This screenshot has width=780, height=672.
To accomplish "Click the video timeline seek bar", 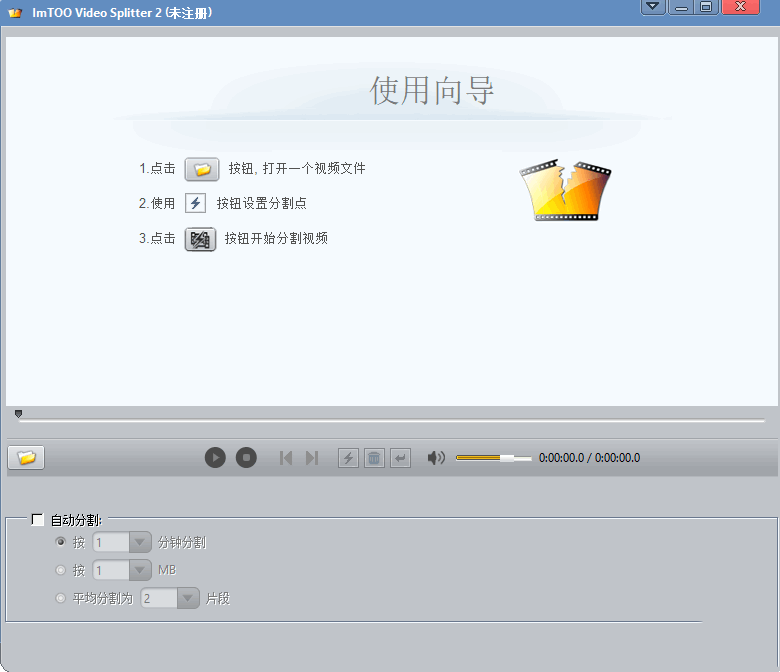I will pos(391,421).
